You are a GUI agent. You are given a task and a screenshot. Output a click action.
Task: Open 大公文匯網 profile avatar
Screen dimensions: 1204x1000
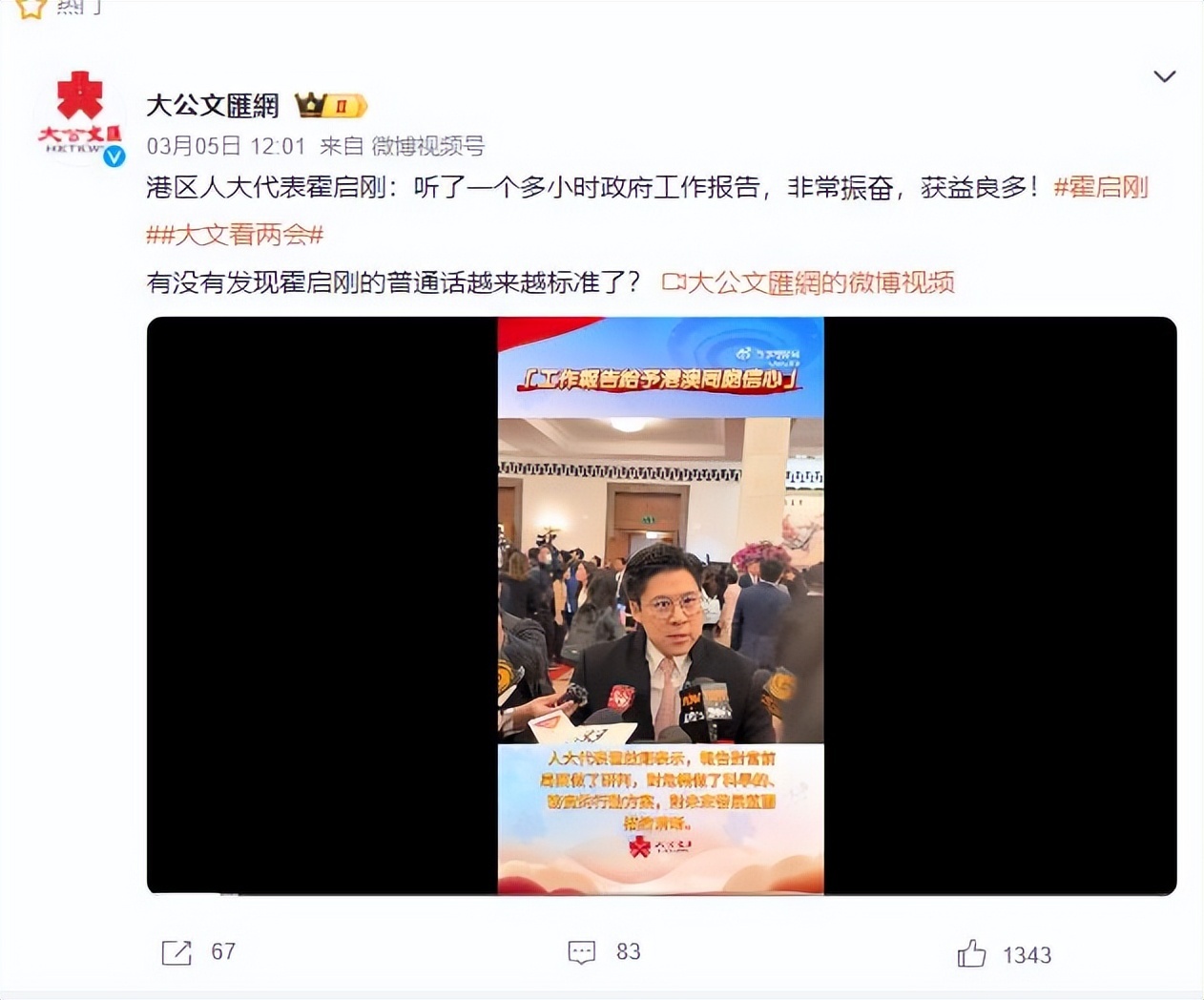click(80, 114)
